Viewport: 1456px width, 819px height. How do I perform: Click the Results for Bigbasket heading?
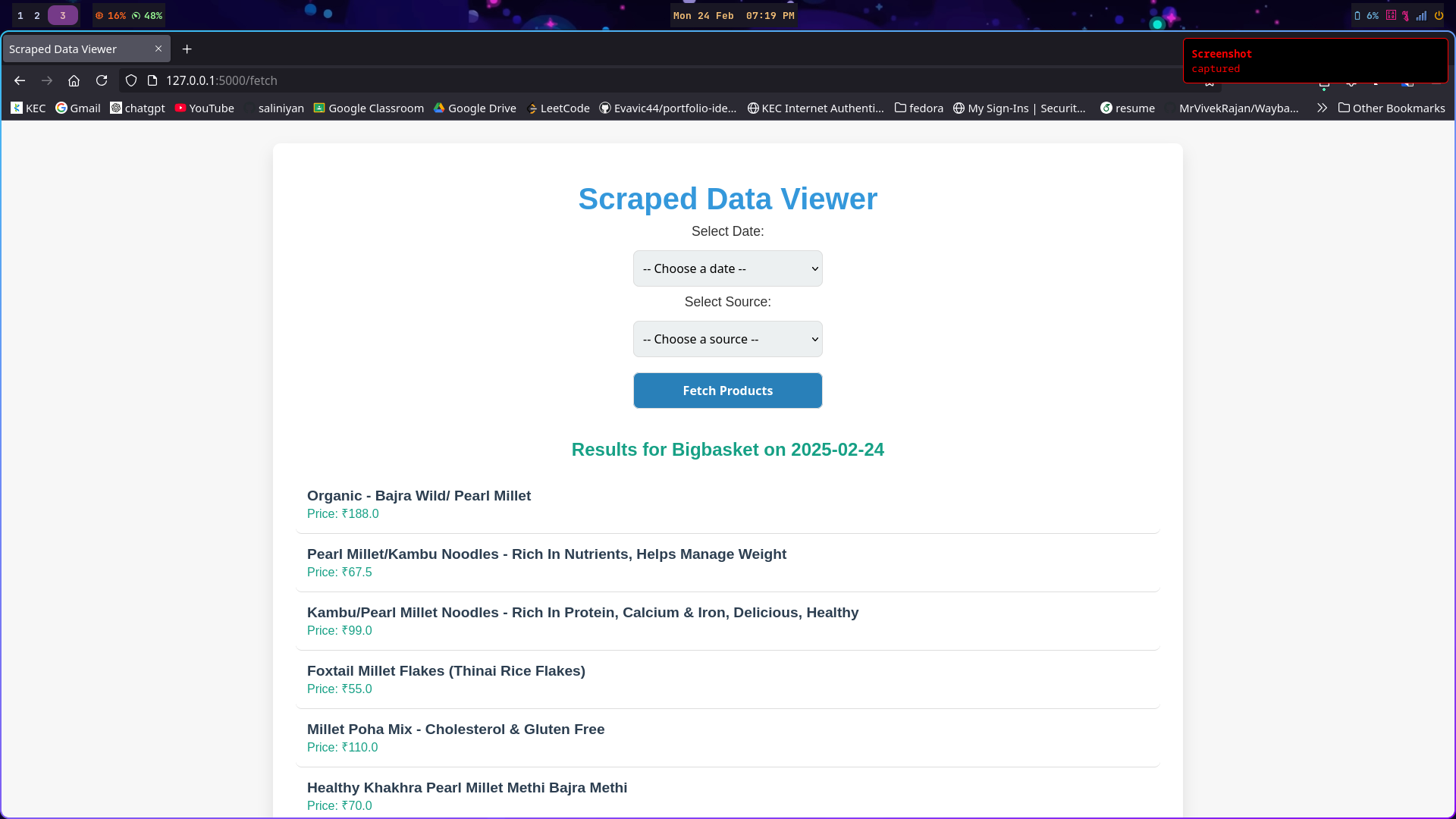click(x=728, y=450)
